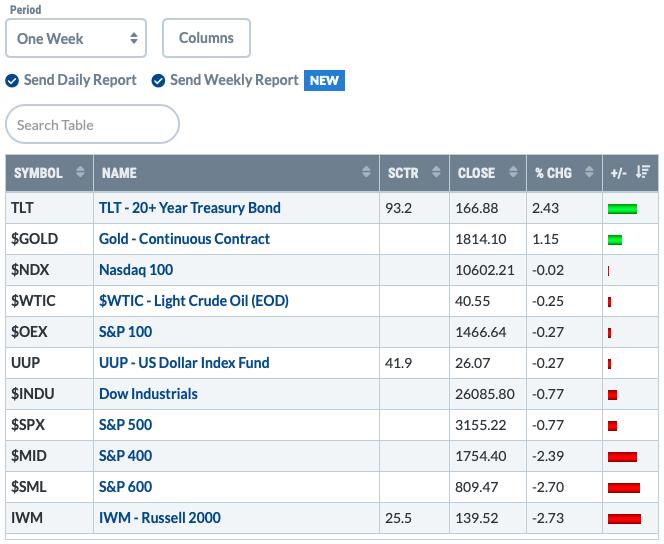This screenshot has height=544, width=664.
Task: Click the green change bar for $GOLD
Action: click(x=615, y=240)
